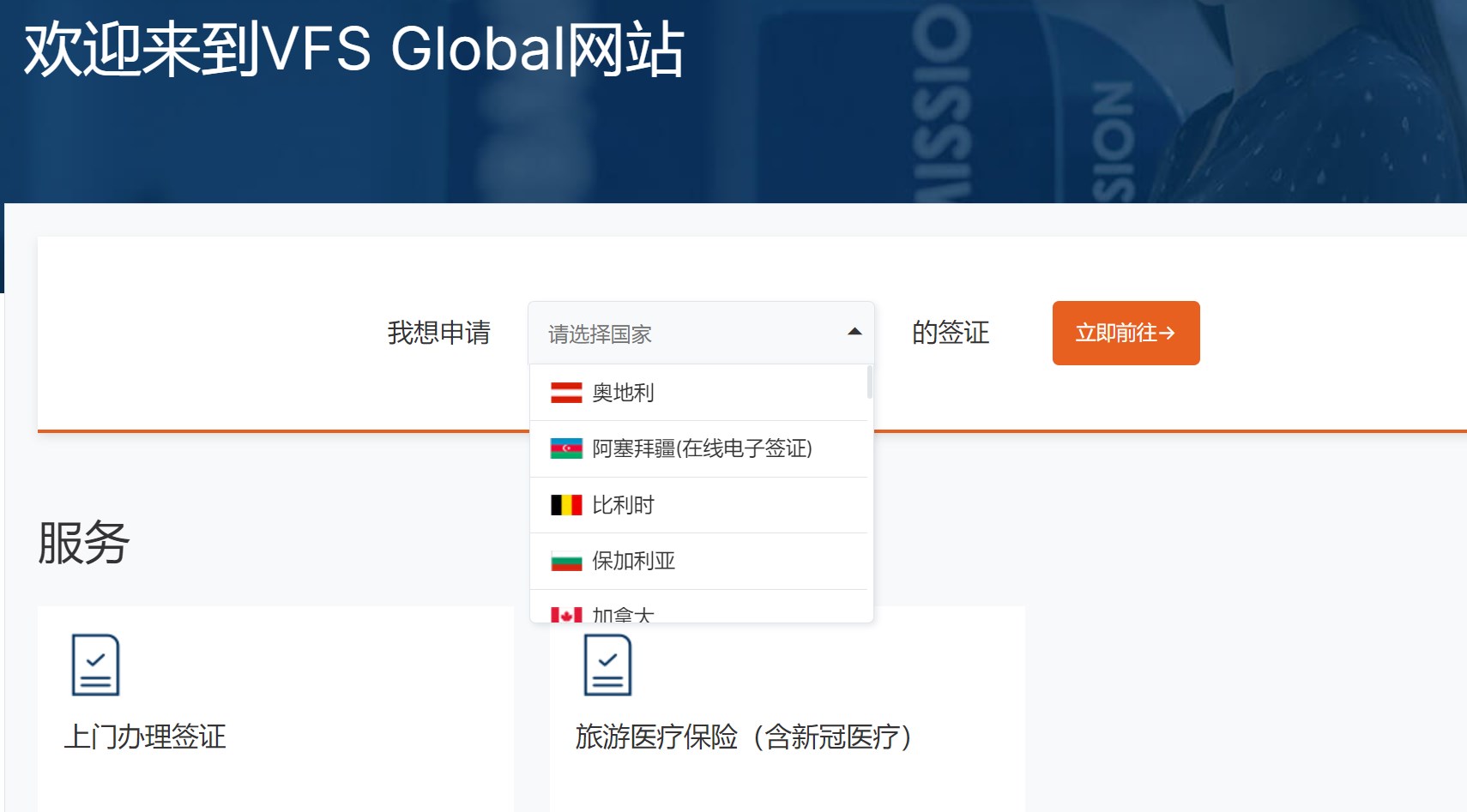Click the 旅游医疗保险 document icon
The width and height of the screenshot is (1467, 812).
[607, 665]
